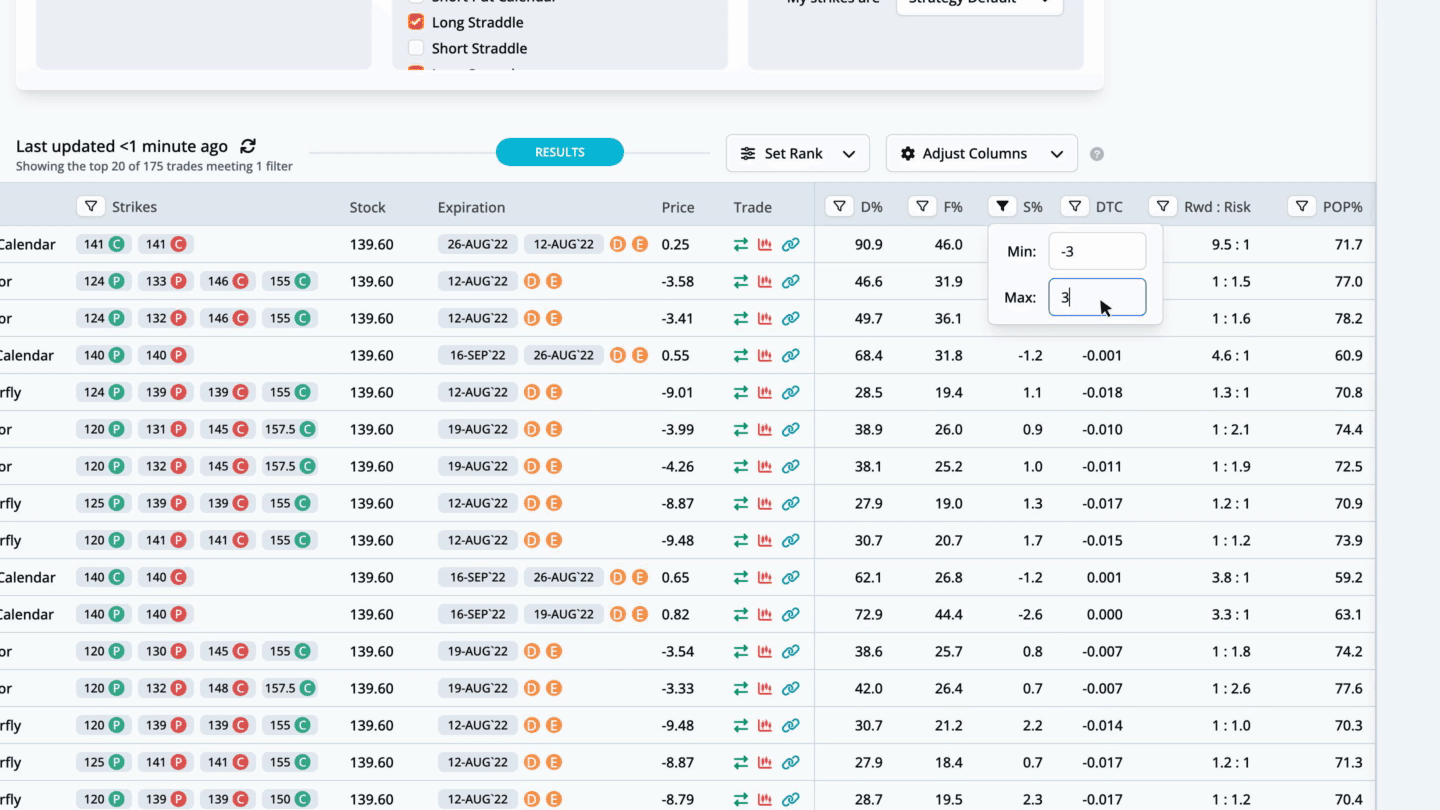Click the 9.5 : 1 reward risk value
This screenshot has height=810, width=1440.
pyautogui.click(x=1230, y=244)
